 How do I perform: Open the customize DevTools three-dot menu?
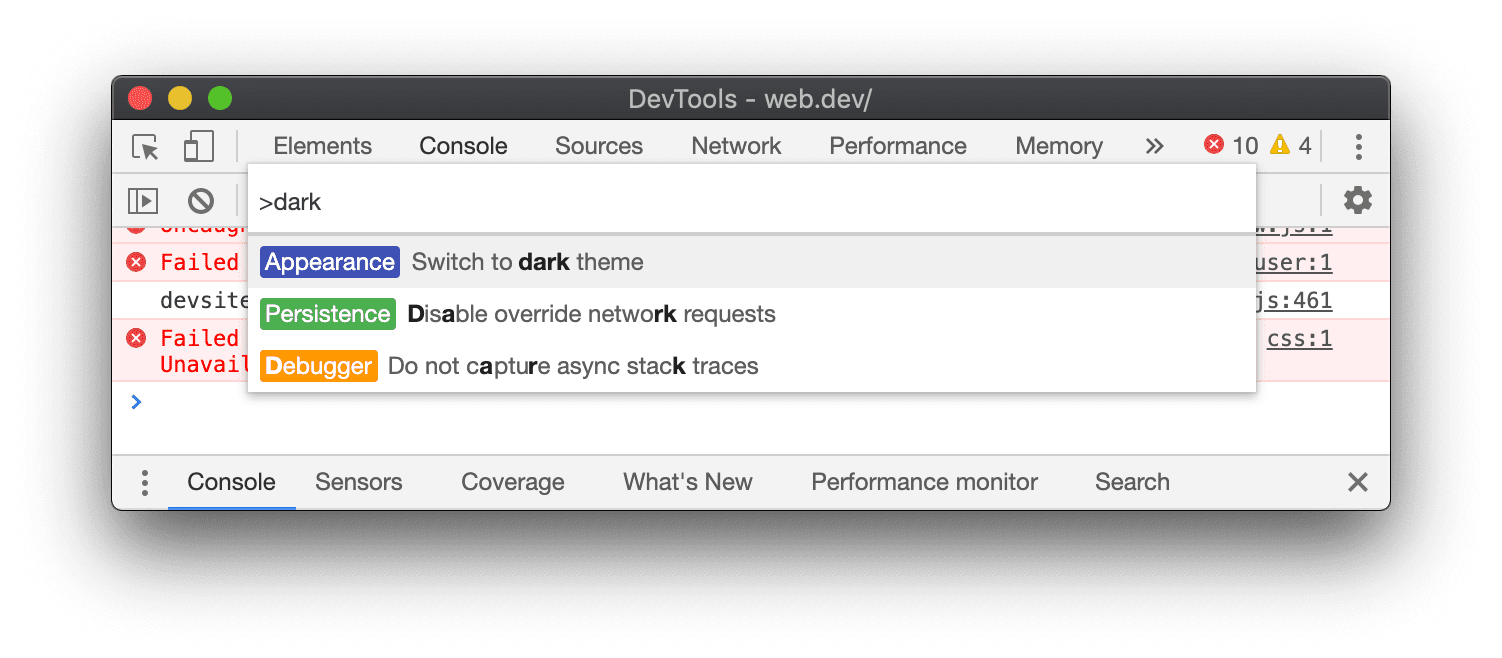(x=1359, y=146)
